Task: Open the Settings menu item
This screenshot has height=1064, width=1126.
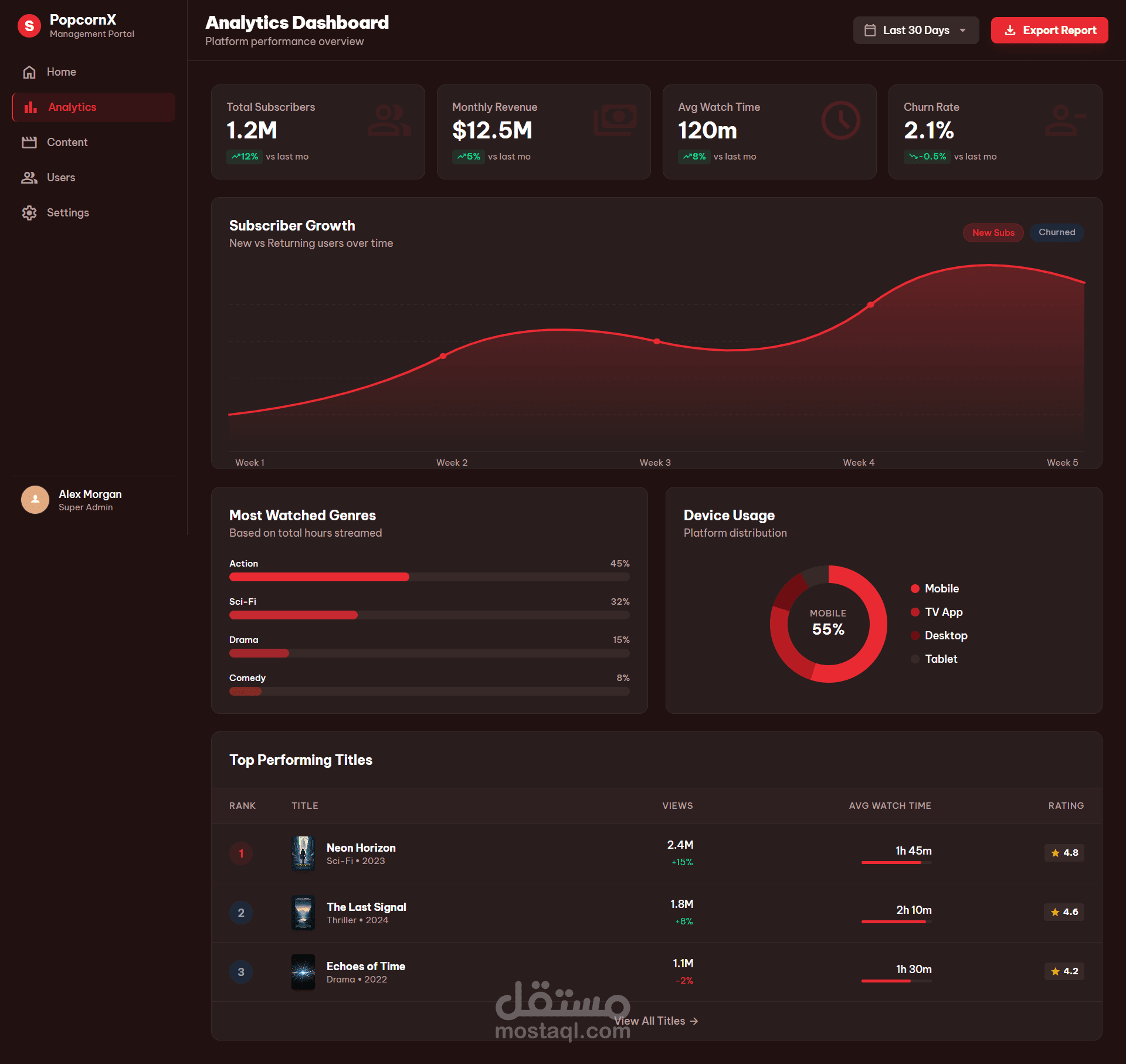Action: coord(68,213)
